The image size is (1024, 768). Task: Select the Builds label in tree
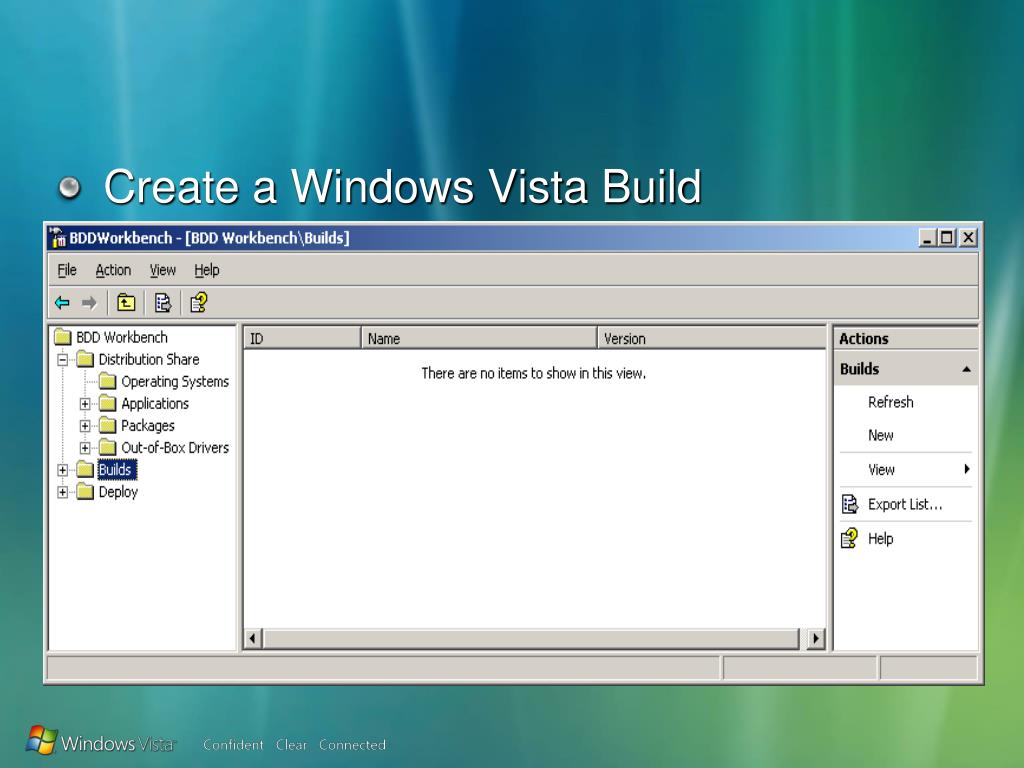116,470
